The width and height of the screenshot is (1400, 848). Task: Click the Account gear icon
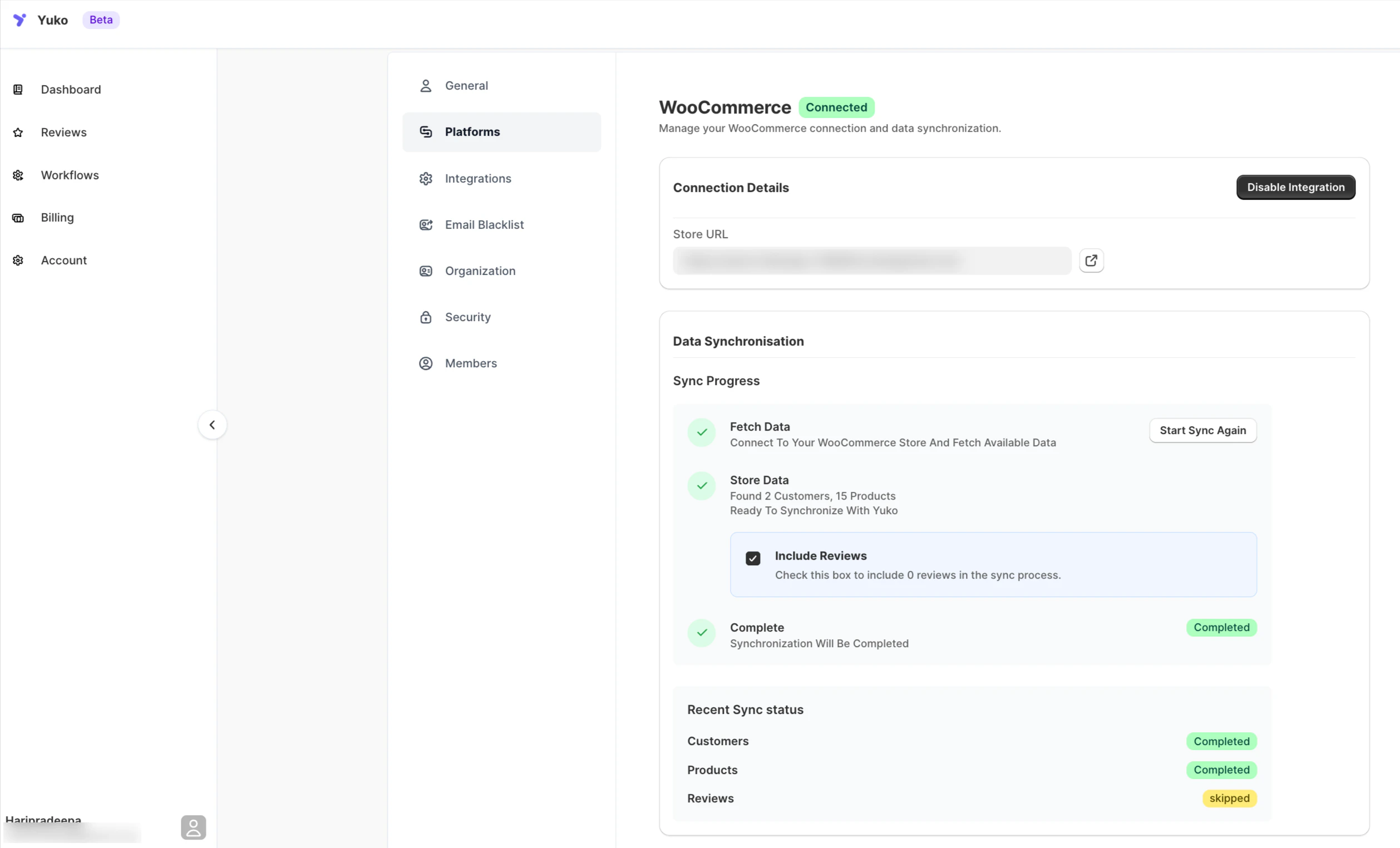pyautogui.click(x=18, y=260)
